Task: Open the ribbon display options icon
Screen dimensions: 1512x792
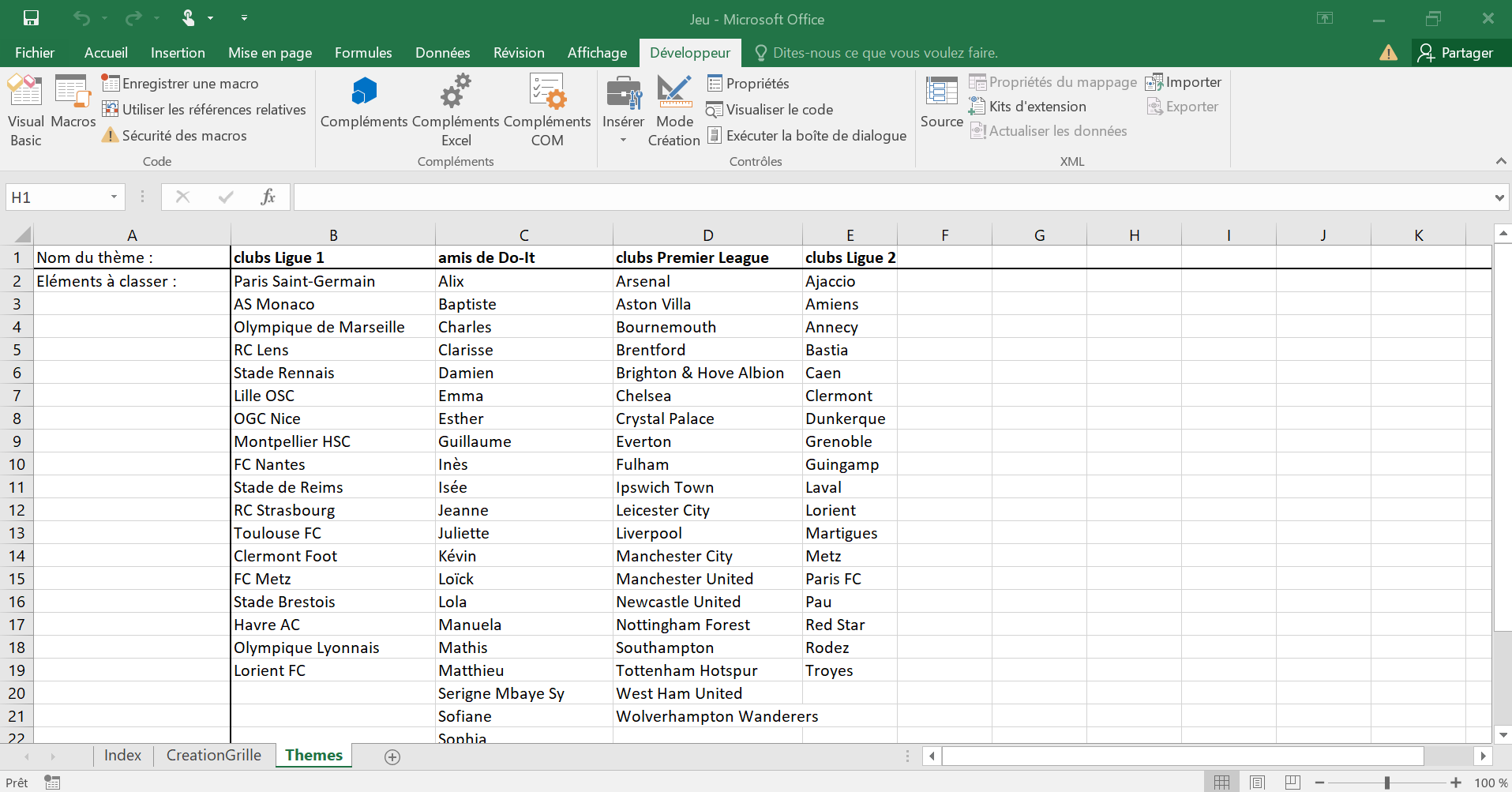Action: click(x=1325, y=18)
